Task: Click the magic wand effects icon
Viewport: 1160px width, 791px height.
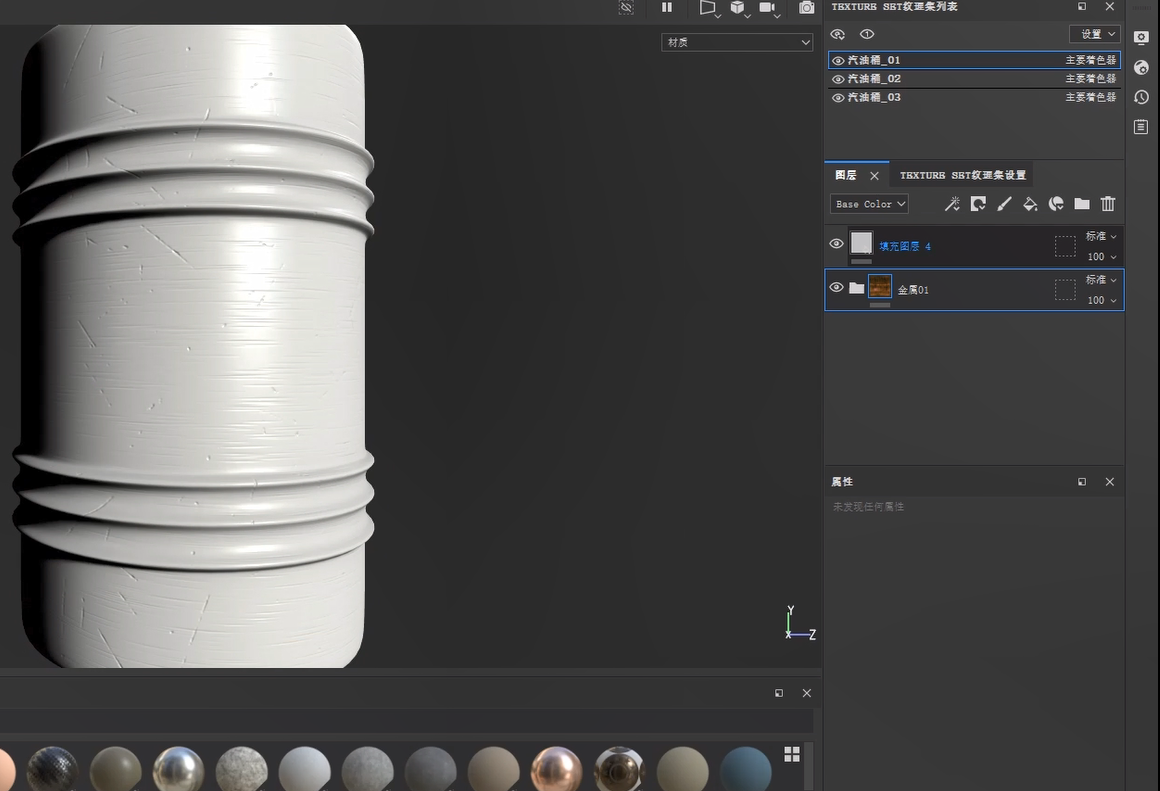Action: coord(952,204)
